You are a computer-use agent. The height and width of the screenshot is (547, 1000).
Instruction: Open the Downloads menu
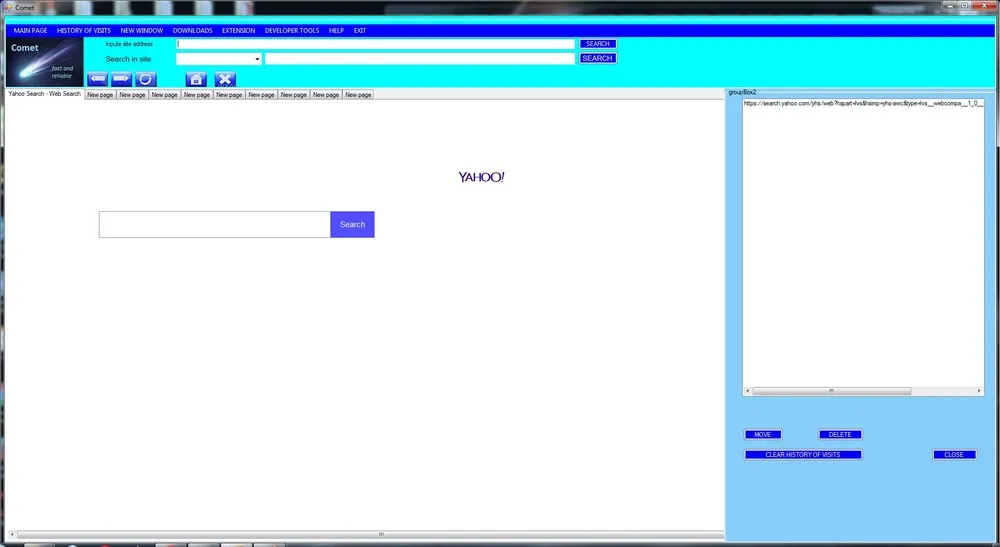[x=192, y=31]
